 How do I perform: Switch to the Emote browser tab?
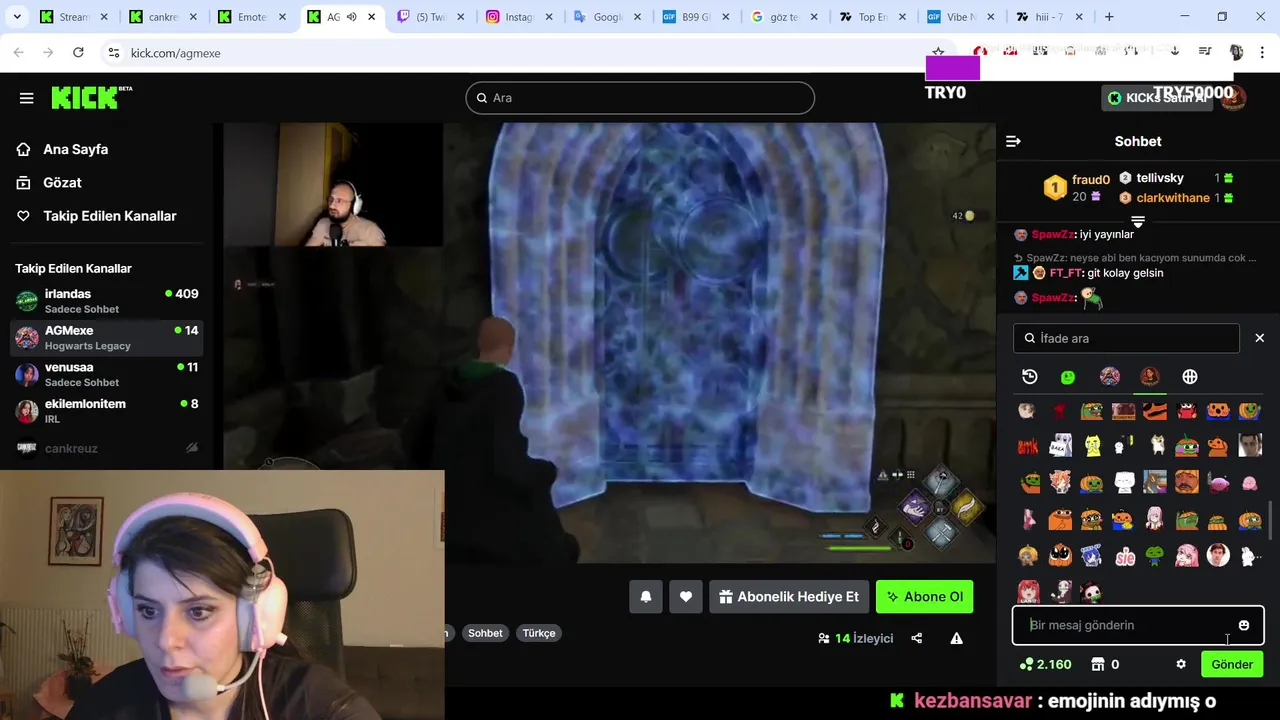pos(251,17)
